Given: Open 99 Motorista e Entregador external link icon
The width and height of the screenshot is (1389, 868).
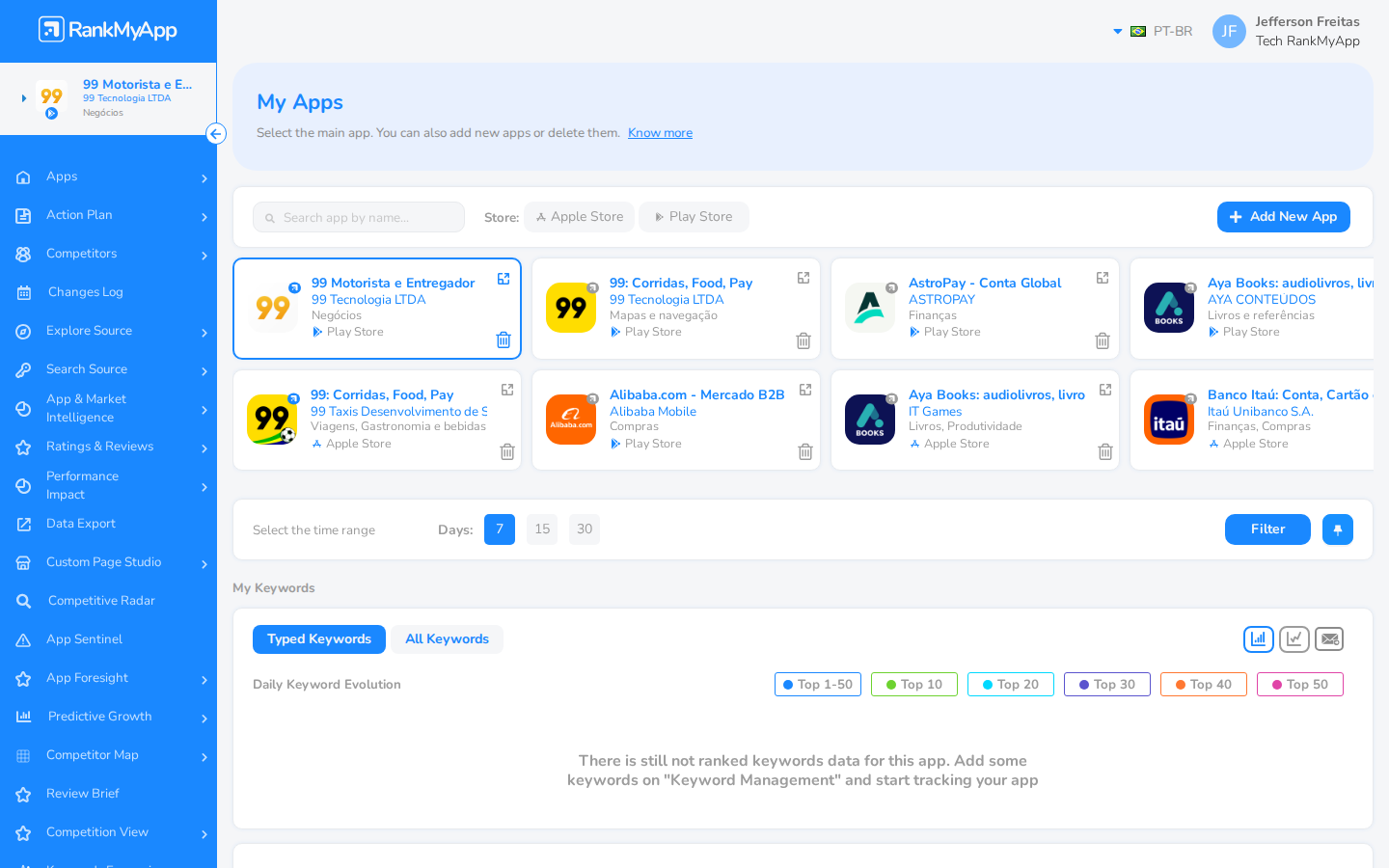Looking at the screenshot, I should [x=504, y=279].
